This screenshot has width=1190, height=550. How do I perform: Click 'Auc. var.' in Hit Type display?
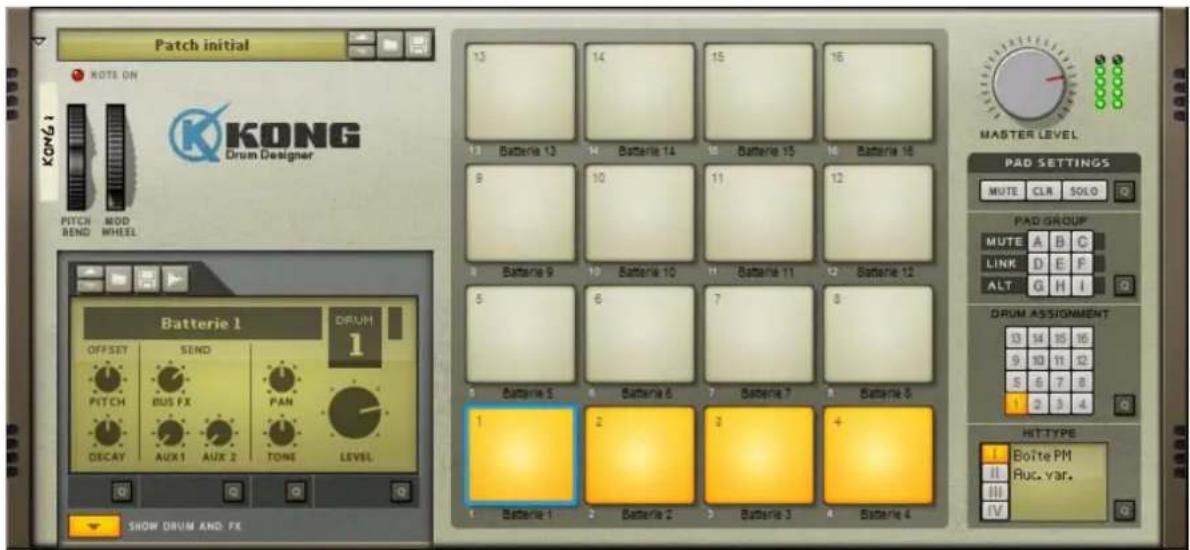coord(1043,474)
